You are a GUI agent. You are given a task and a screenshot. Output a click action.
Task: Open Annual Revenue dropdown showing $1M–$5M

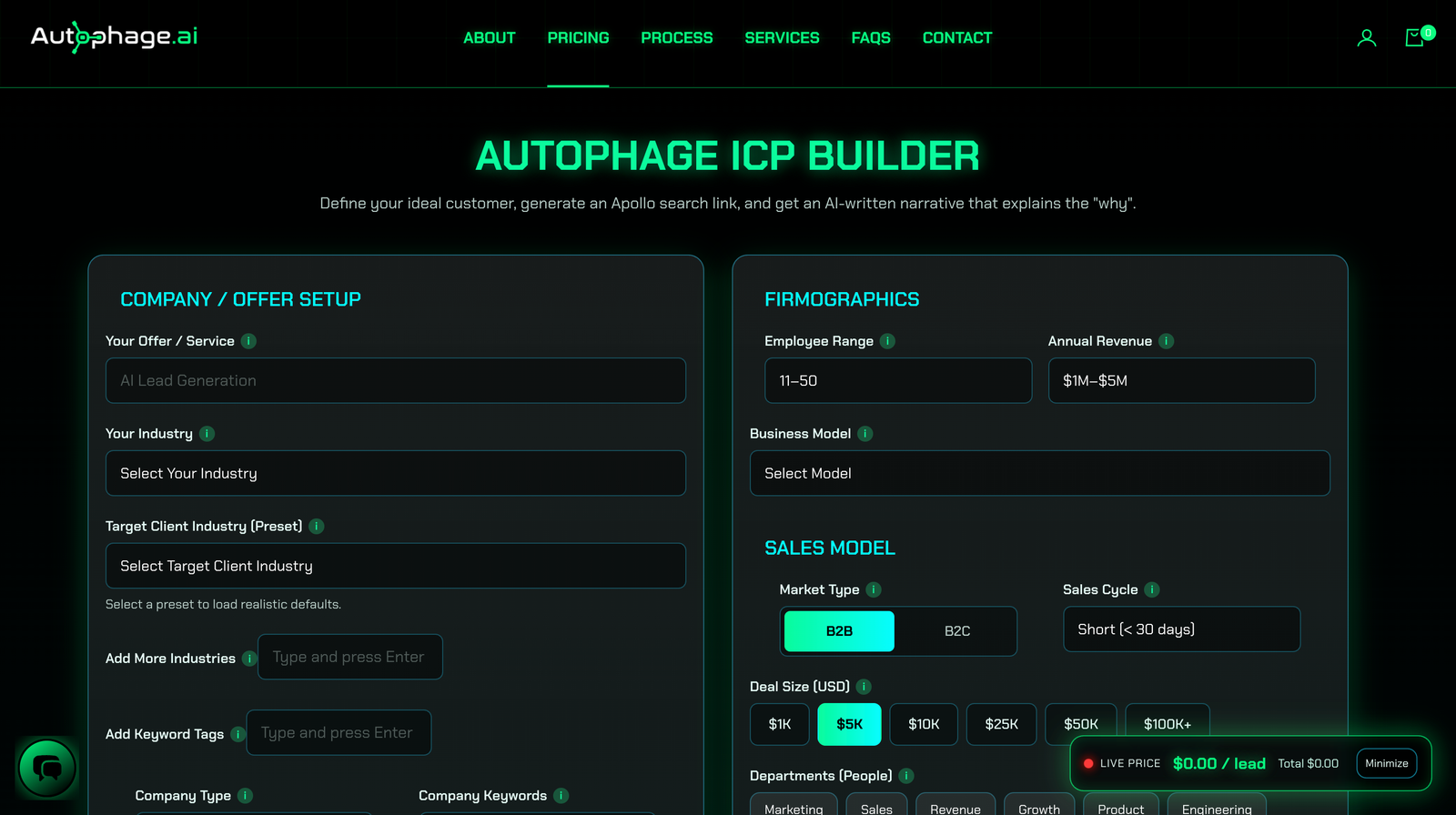[x=1182, y=380]
